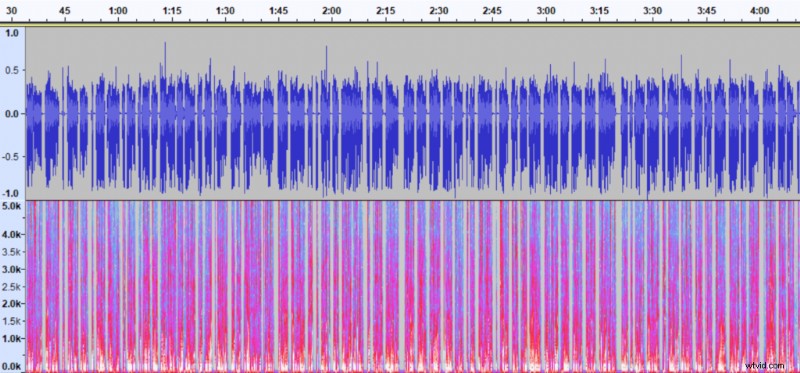Screen dimensions: 800x373
Task: Click the 3:00 mark on the timeline
Action: coord(546,11)
